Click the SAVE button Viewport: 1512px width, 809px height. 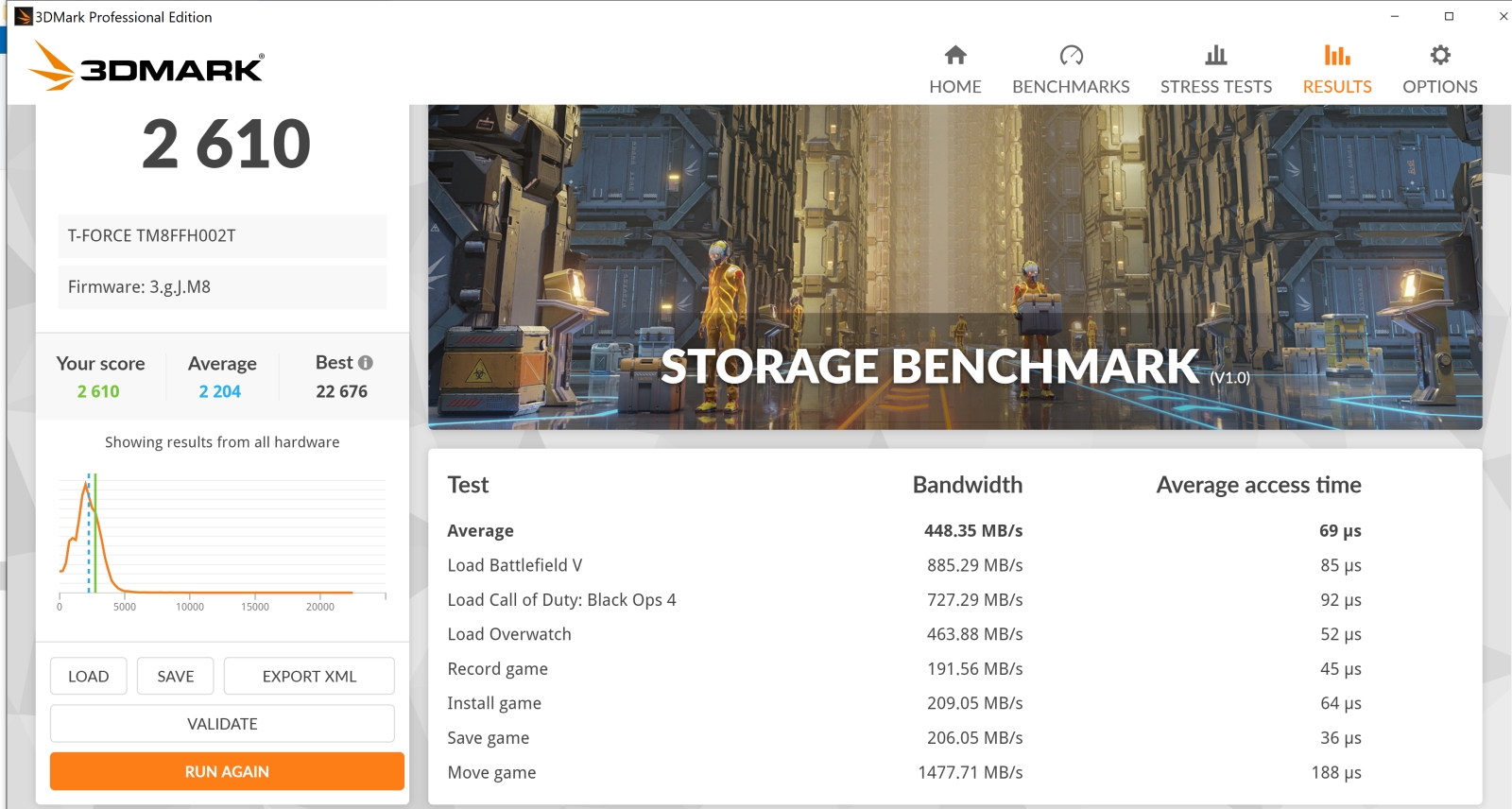click(x=176, y=676)
